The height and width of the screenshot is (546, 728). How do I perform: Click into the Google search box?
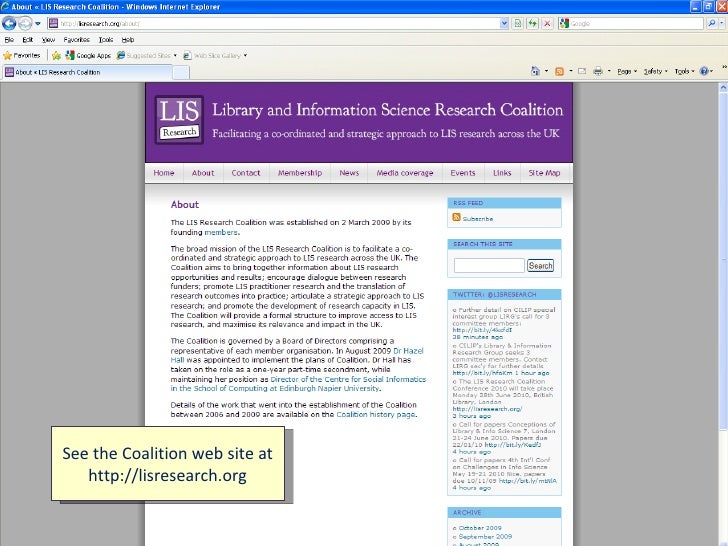click(636, 23)
